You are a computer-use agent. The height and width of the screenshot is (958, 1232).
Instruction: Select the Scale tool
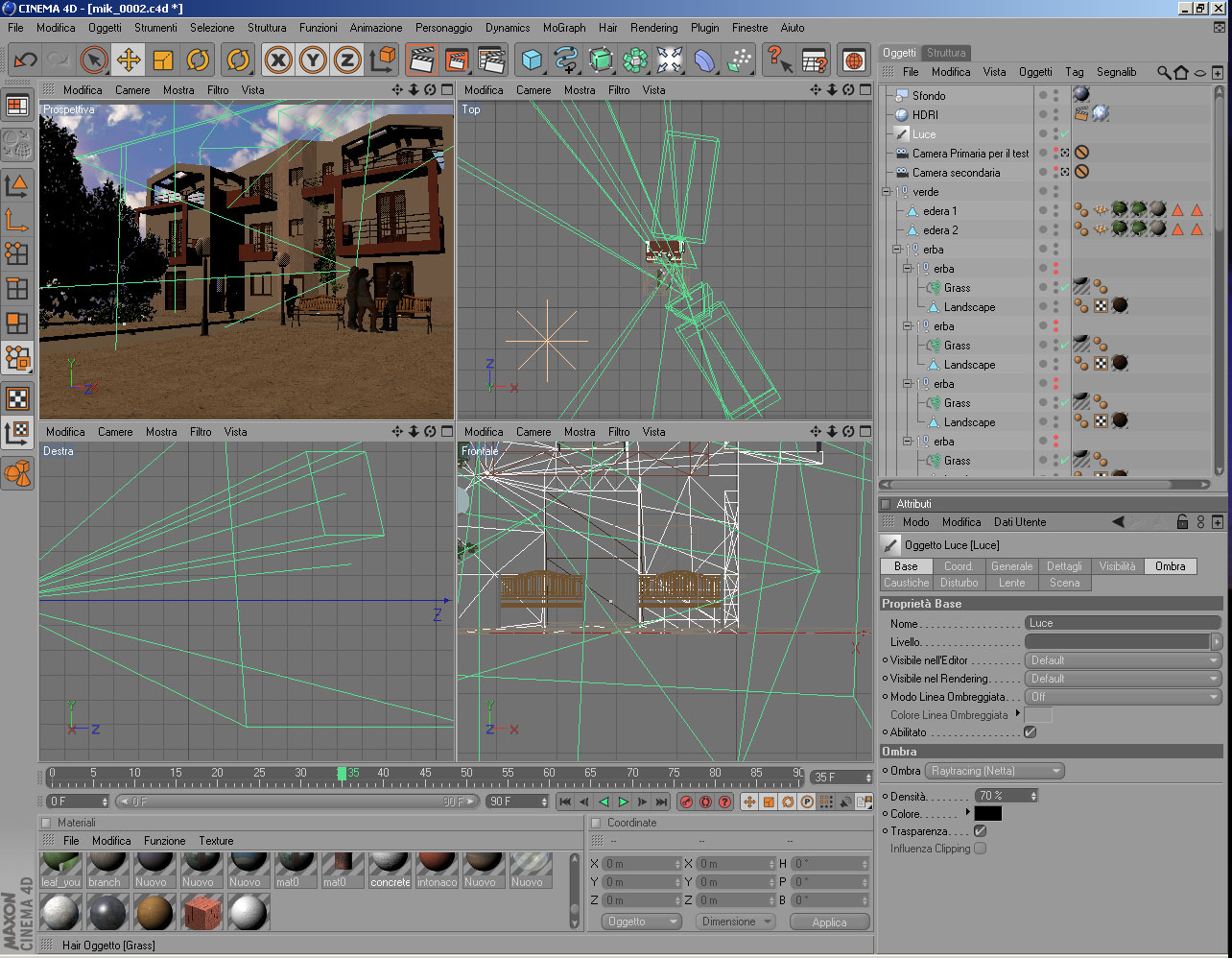(x=163, y=60)
